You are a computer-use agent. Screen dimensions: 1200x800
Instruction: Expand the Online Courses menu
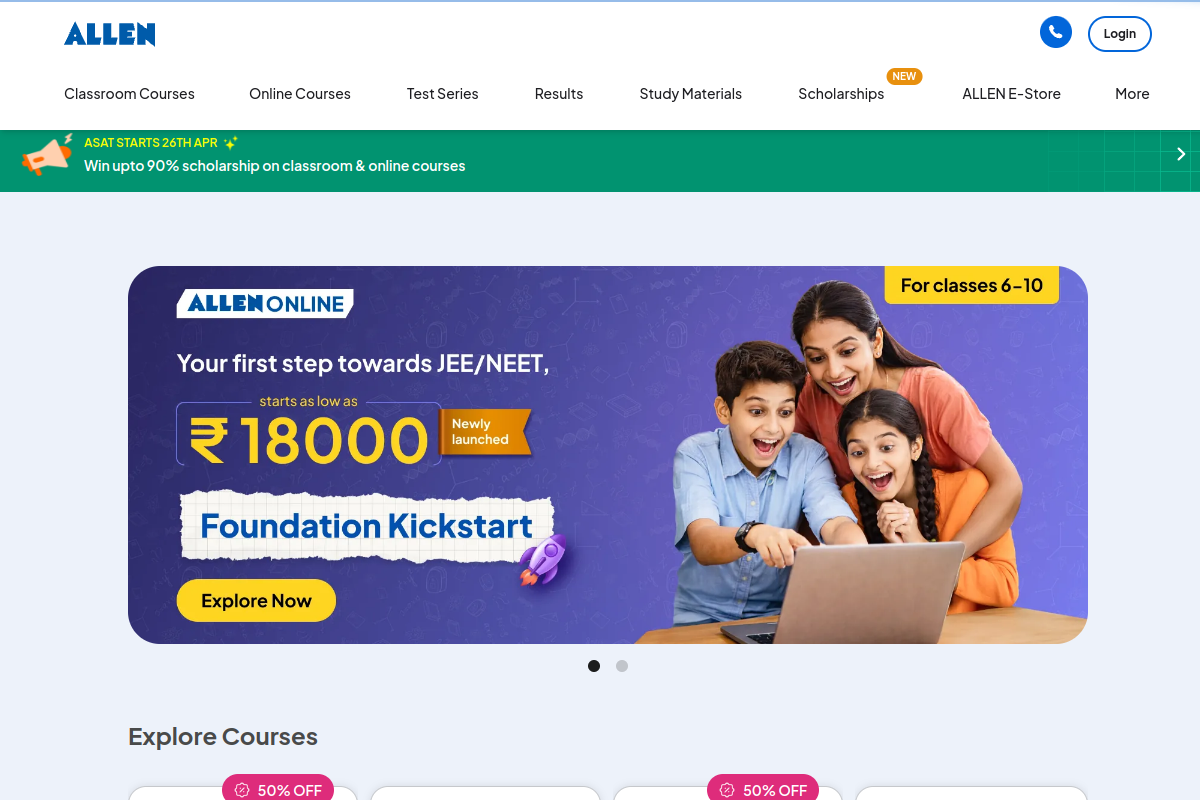300,94
